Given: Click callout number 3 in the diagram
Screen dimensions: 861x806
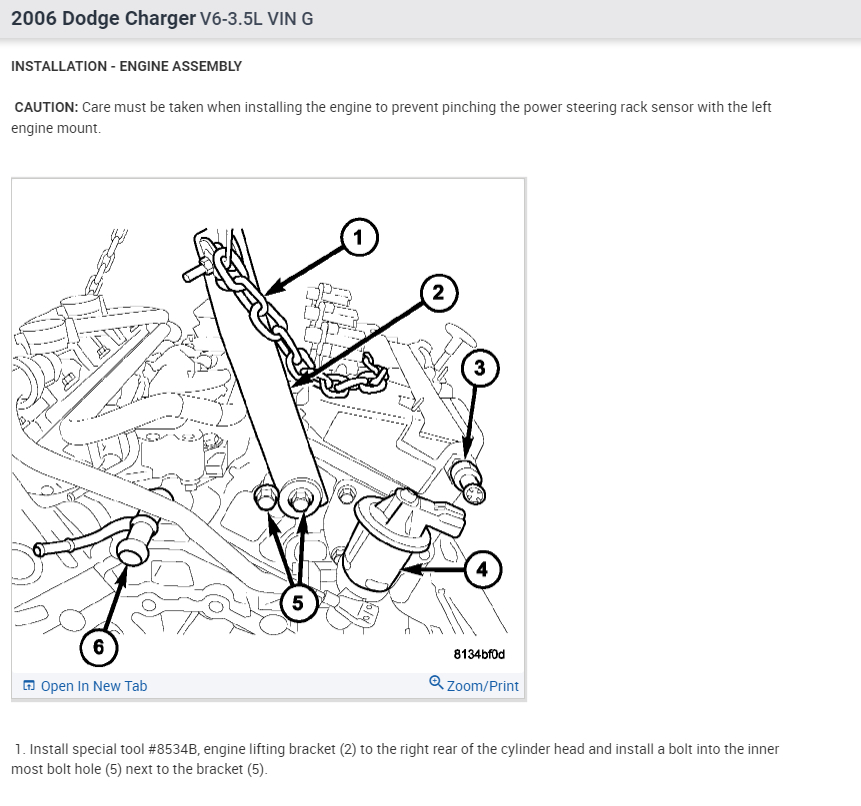Looking at the screenshot, I should pyautogui.click(x=480, y=368).
